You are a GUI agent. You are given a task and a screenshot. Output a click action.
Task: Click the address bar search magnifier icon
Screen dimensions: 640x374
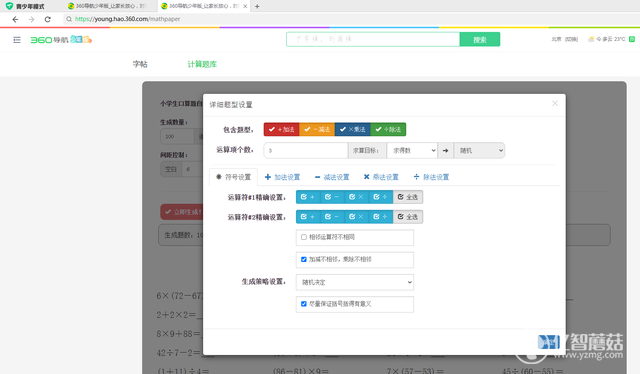coord(69,19)
